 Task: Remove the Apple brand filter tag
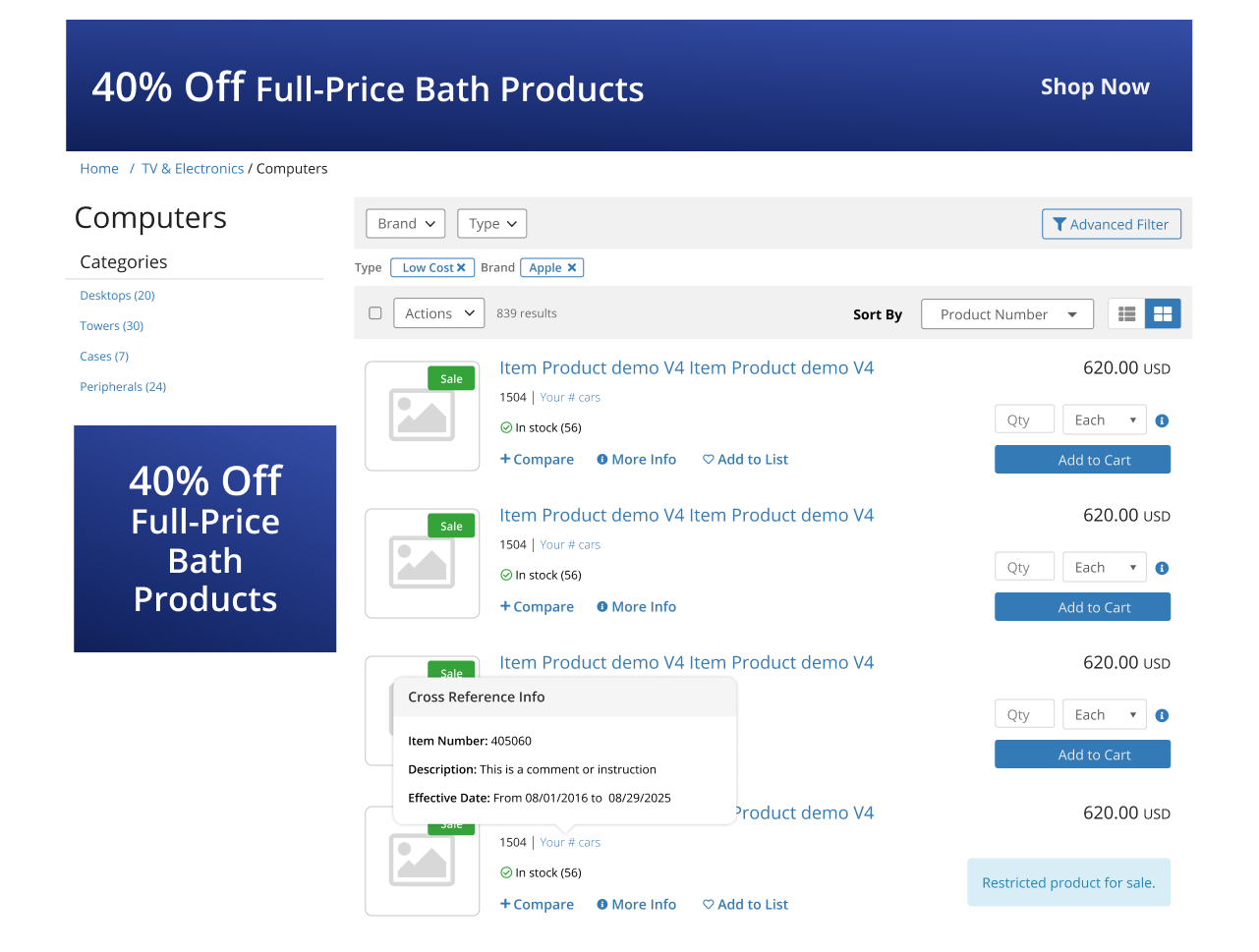click(572, 268)
